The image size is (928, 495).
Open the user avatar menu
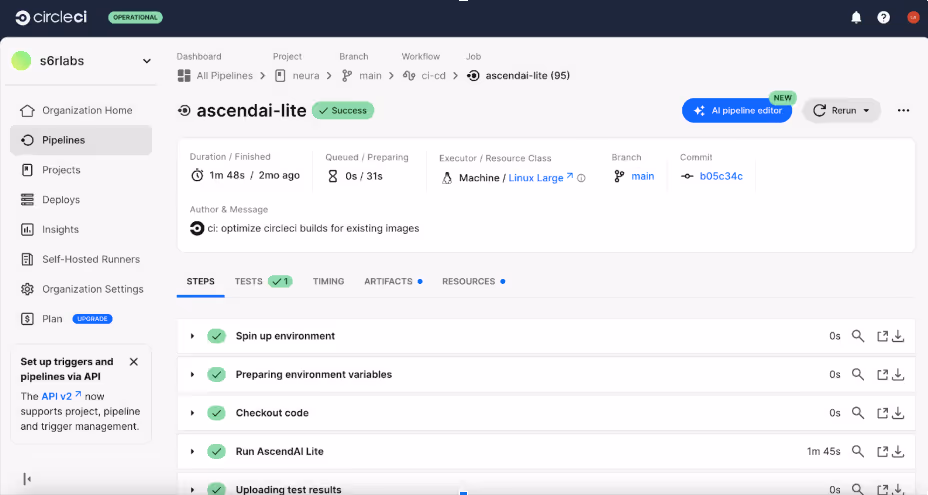913,18
